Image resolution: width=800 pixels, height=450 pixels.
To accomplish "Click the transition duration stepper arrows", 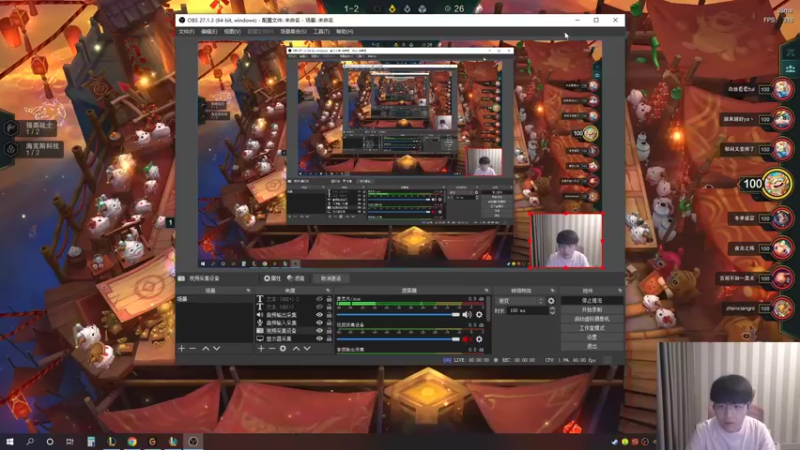I will (x=552, y=310).
